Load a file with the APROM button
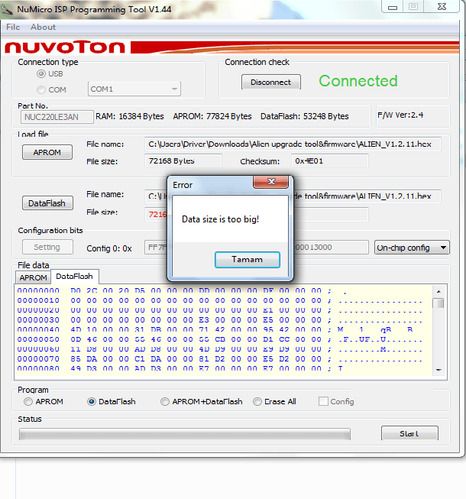 click(47, 152)
